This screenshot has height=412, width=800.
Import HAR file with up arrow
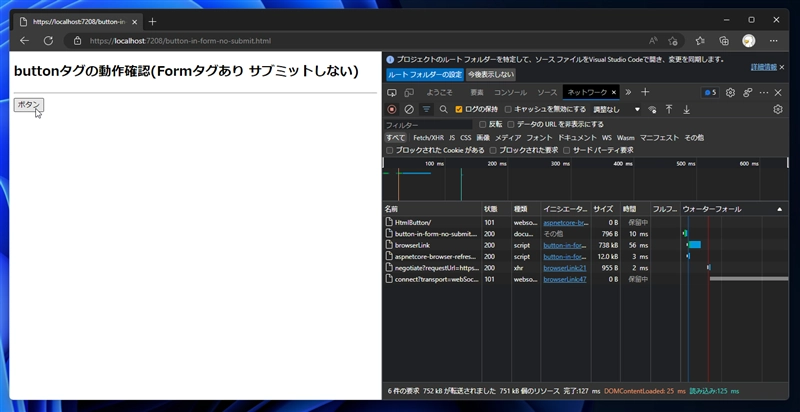coord(669,109)
